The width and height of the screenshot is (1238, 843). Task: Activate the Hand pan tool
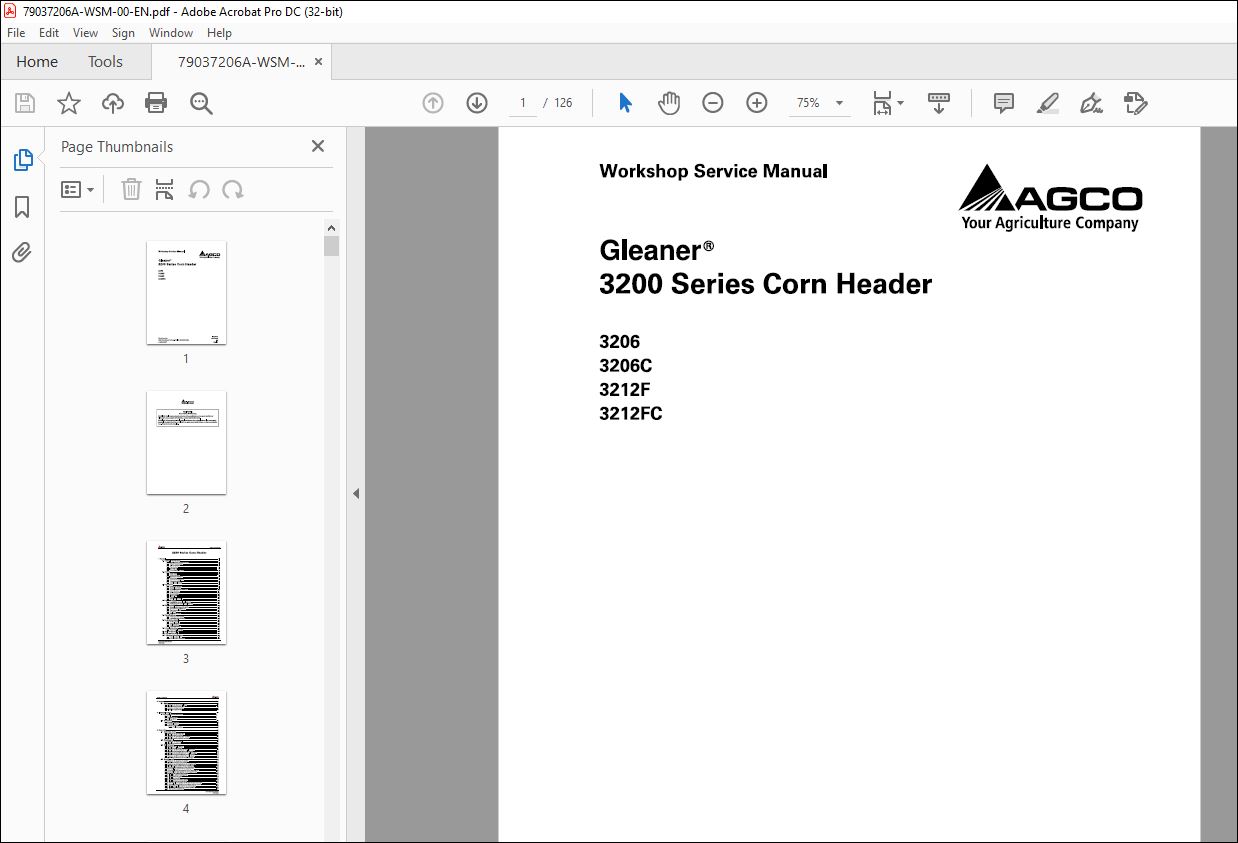[669, 103]
